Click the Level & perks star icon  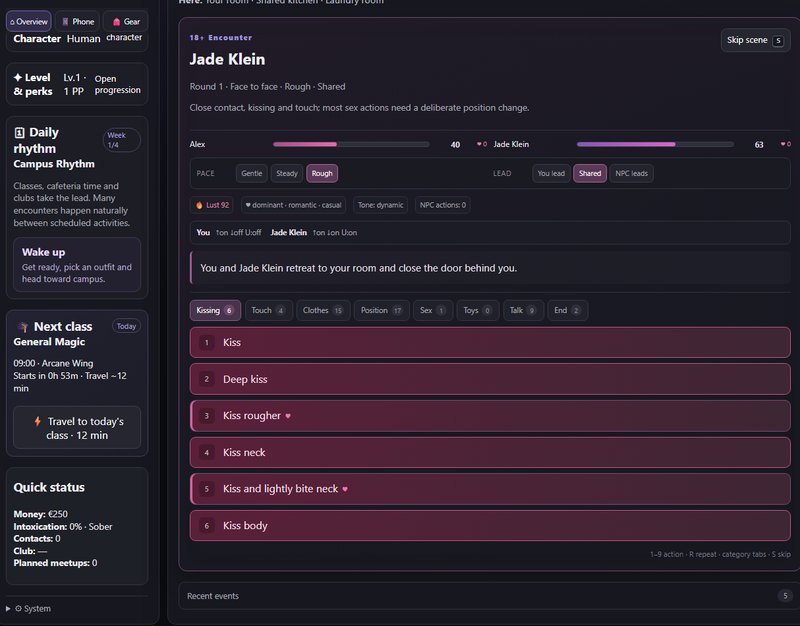tap(18, 78)
